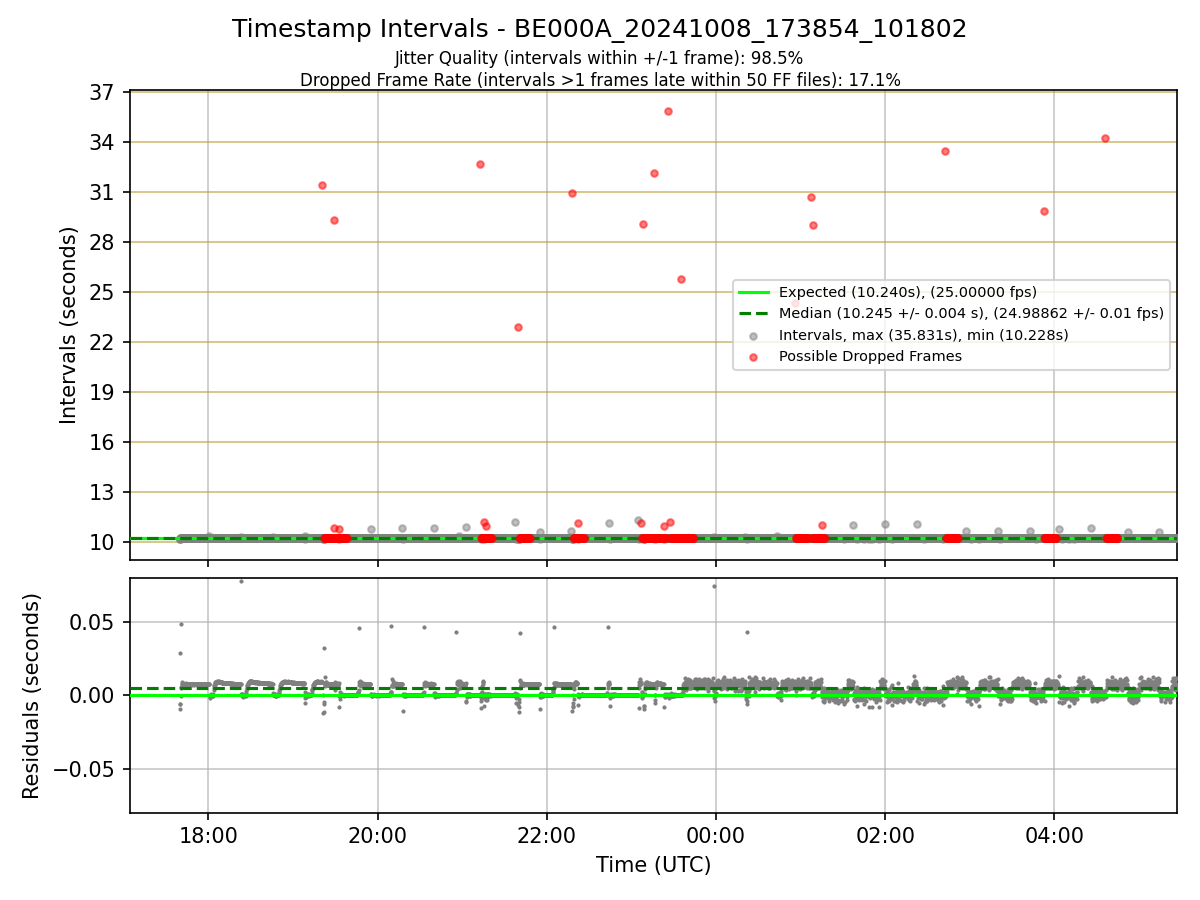The height and width of the screenshot is (900, 1200).
Task: Click the highest red point near 36 seconds
Action: pos(668,111)
